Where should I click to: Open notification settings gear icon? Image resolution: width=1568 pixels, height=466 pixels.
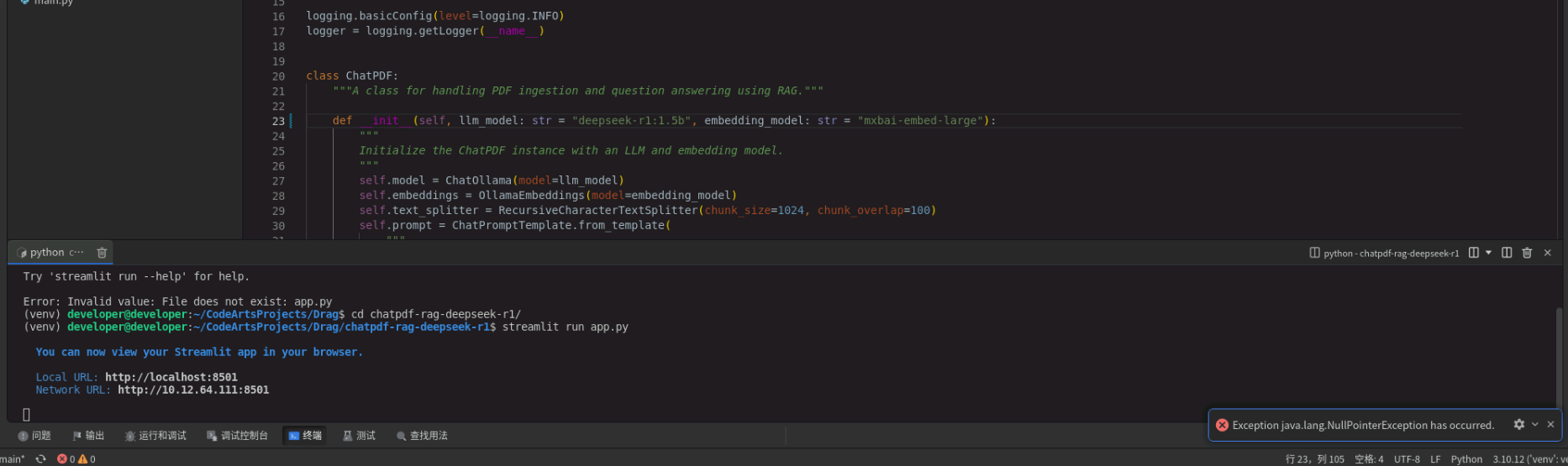tap(1518, 425)
